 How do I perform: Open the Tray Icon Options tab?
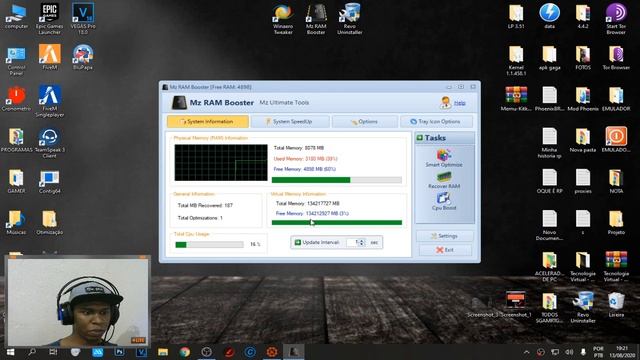436,122
